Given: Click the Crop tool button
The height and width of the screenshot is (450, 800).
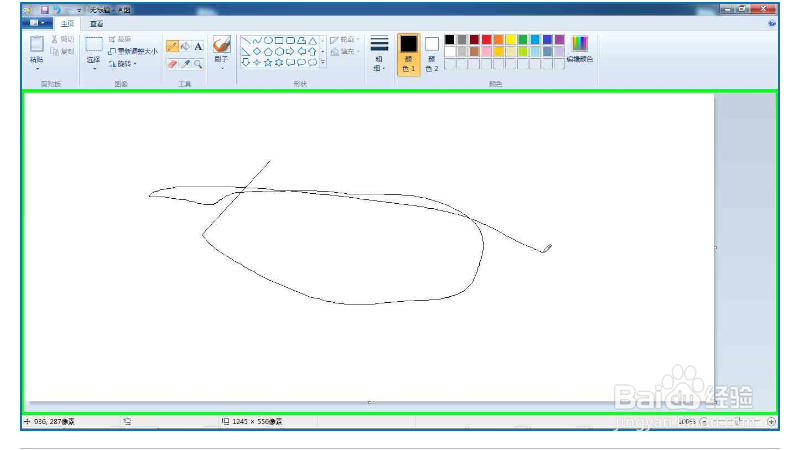Looking at the screenshot, I should [x=120, y=39].
